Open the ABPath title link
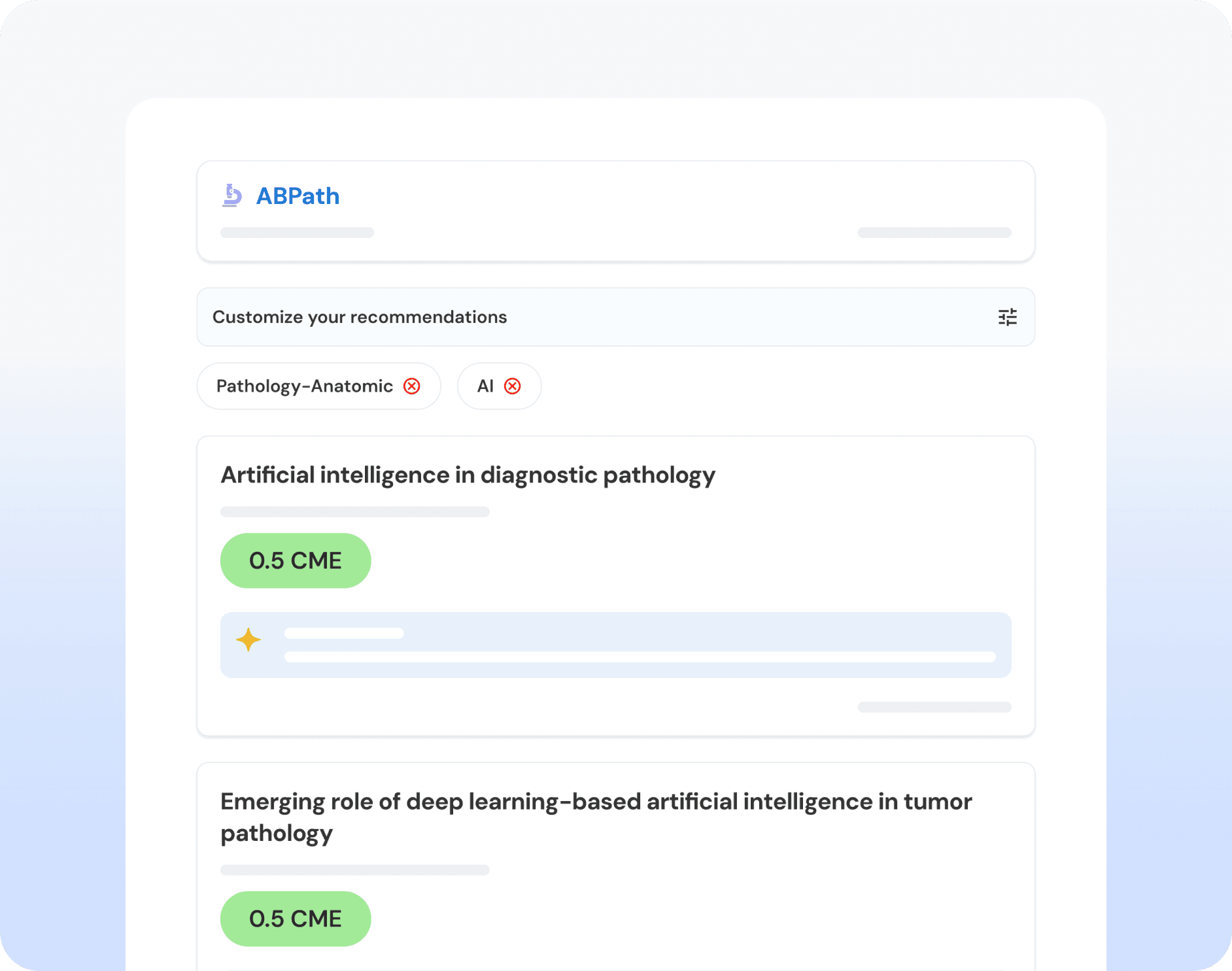This screenshot has height=971, width=1232. pos(298,196)
